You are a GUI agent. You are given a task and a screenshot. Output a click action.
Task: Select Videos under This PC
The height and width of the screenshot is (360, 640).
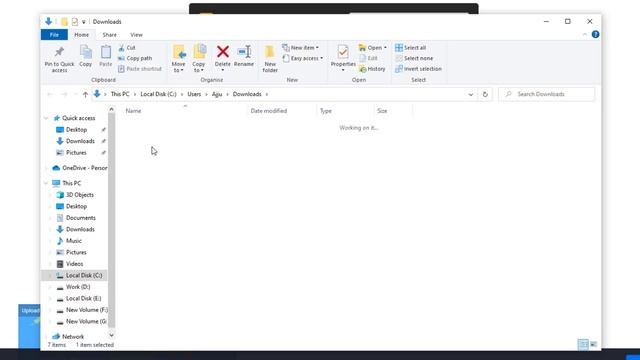point(74,264)
